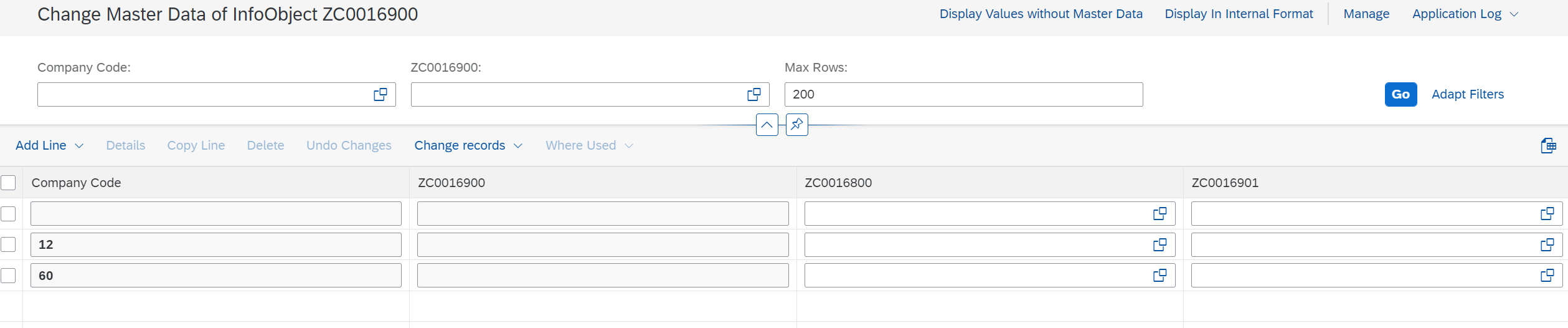The width and height of the screenshot is (1568, 328).
Task: Open value help for Company Code filter
Action: point(380,94)
